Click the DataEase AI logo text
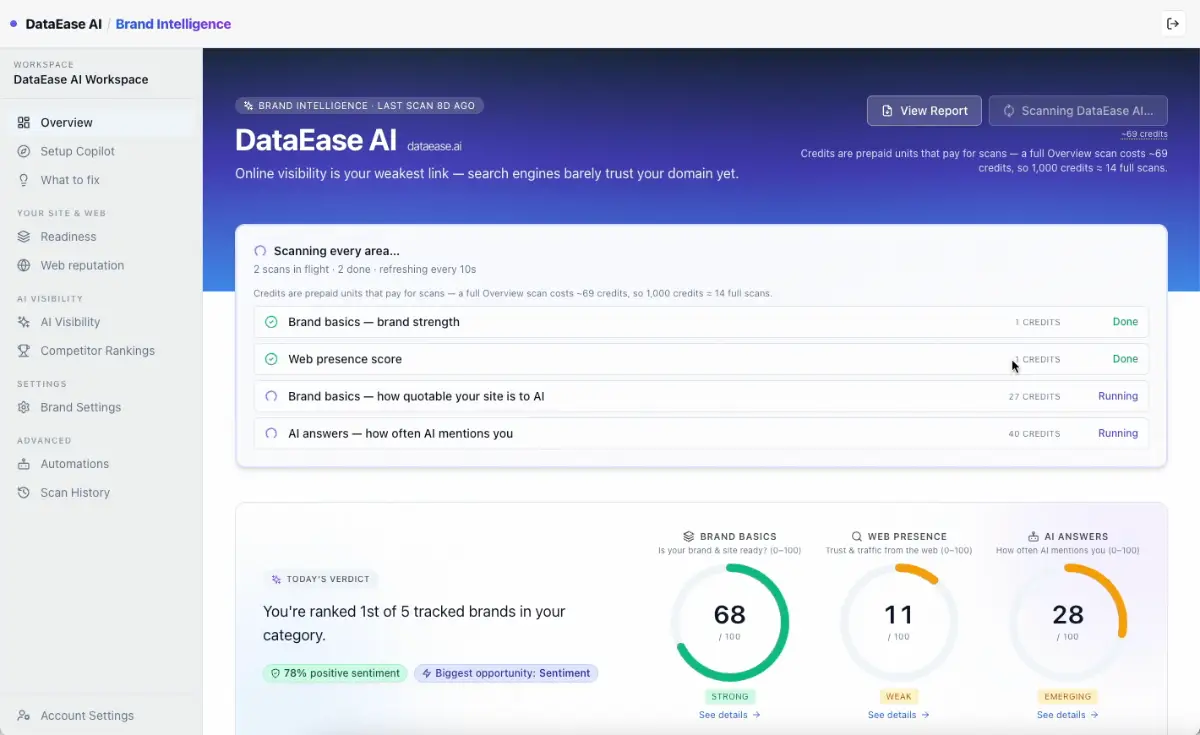The width and height of the screenshot is (1200, 735). 62,24
